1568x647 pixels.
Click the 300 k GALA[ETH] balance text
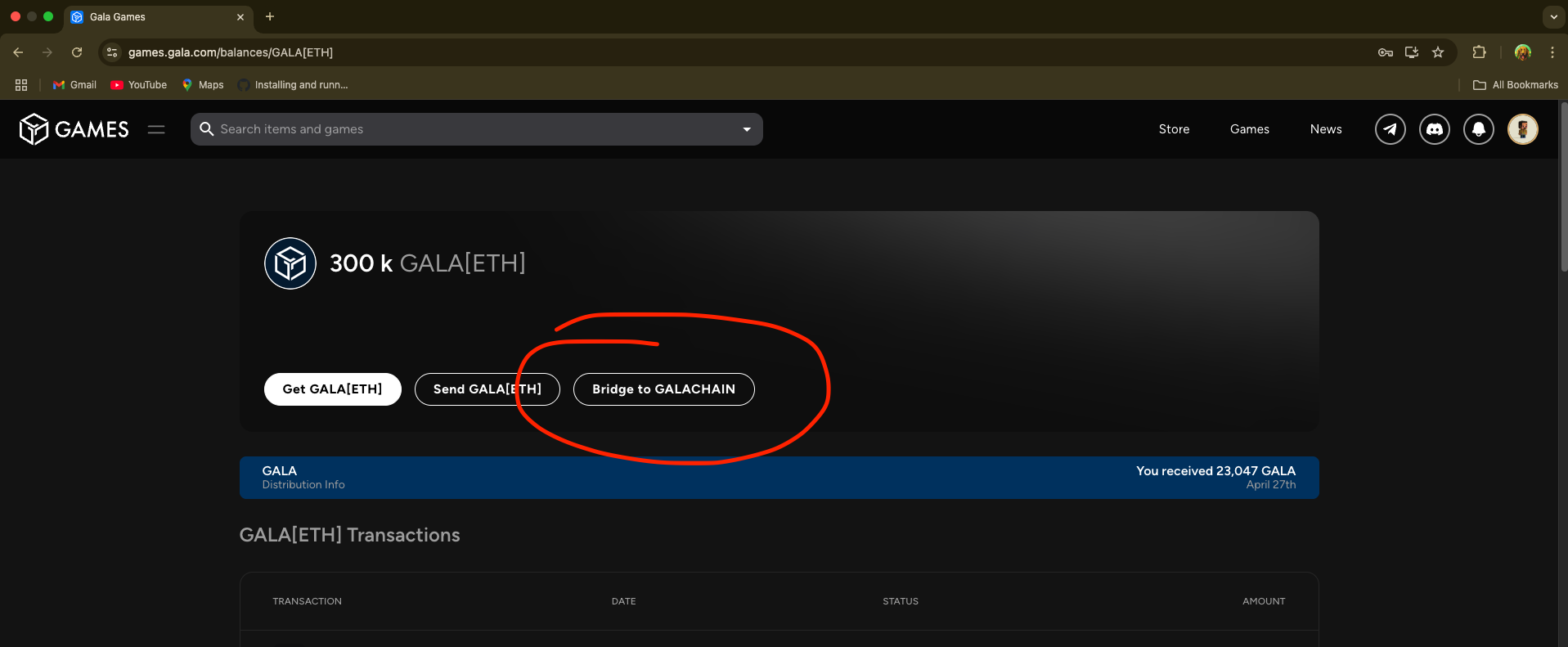click(428, 263)
